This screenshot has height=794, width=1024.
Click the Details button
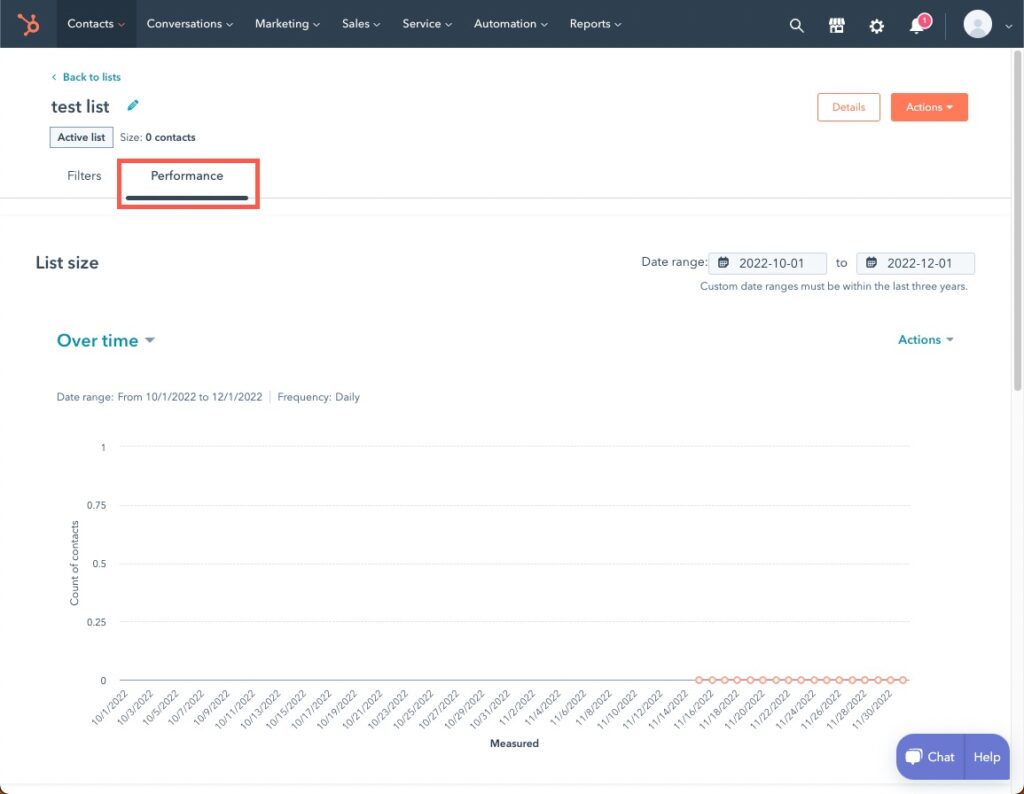(848, 106)
